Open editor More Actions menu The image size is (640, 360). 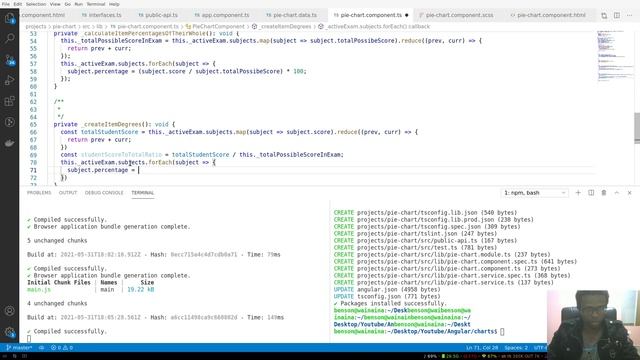[629, 15]
